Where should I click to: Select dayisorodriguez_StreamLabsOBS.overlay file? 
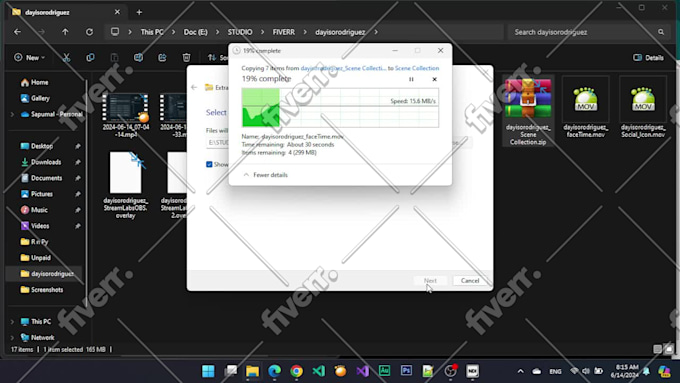click(126, 184)
